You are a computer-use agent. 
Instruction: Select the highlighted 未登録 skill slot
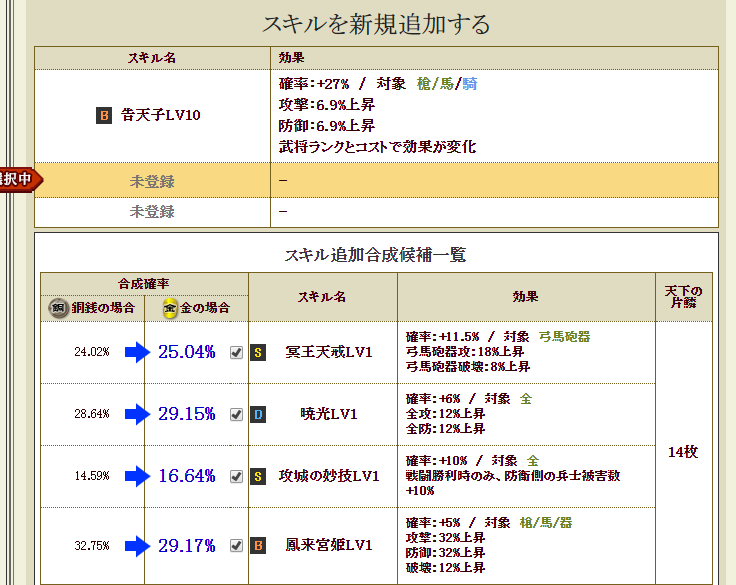click(x=376, y=180)
